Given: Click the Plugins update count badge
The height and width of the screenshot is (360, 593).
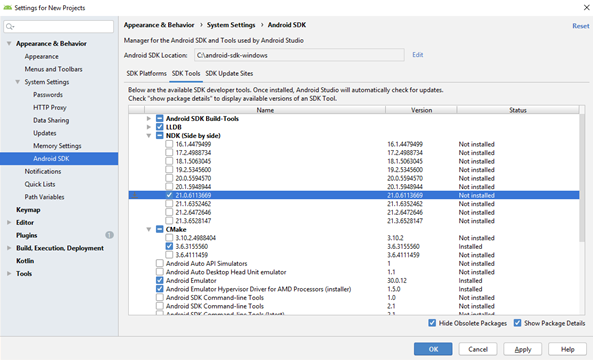Looking at the screenshot, I should coord(109,235).
